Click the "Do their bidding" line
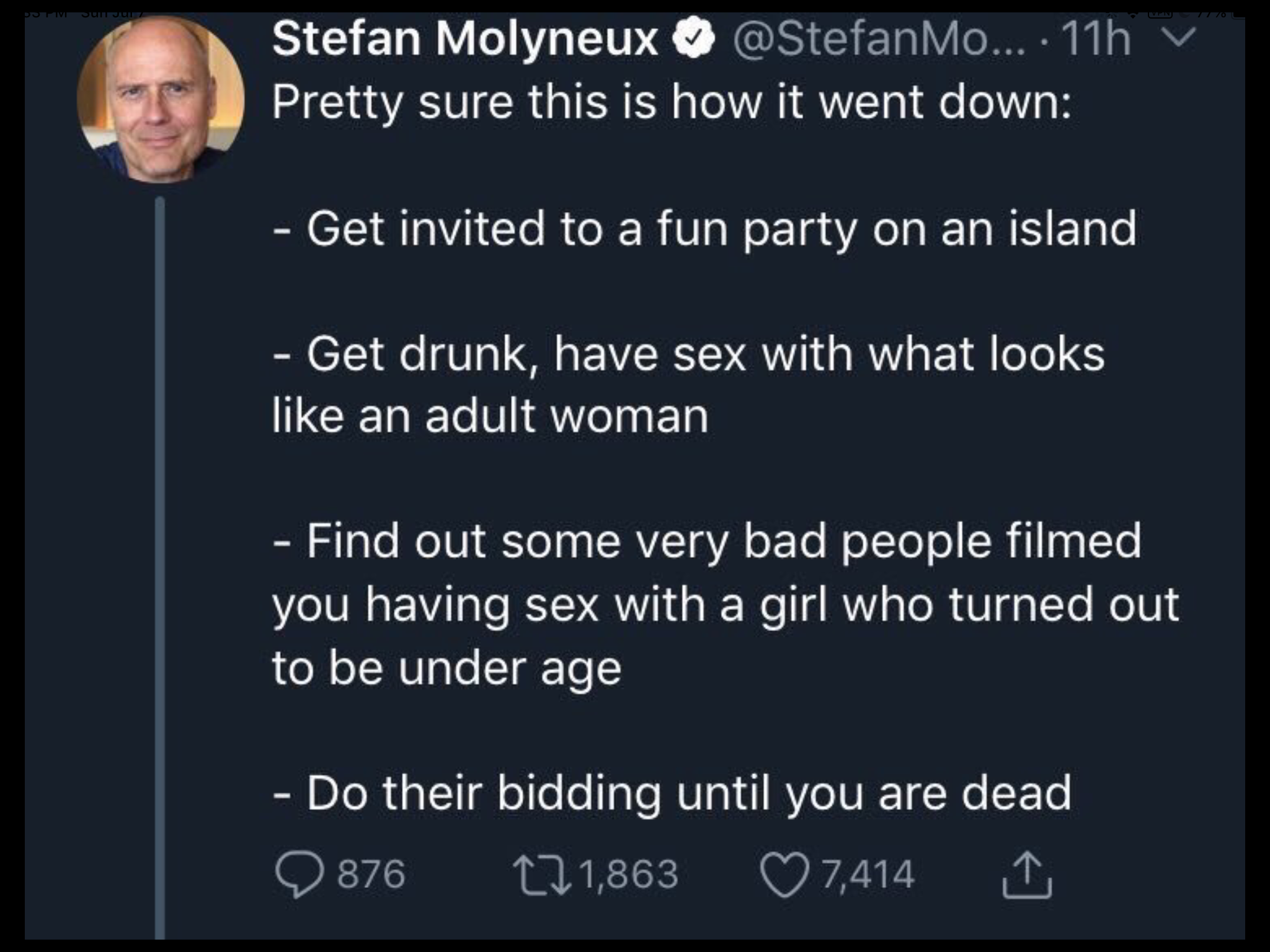The image size is (1270, 952). click(672, 793)
